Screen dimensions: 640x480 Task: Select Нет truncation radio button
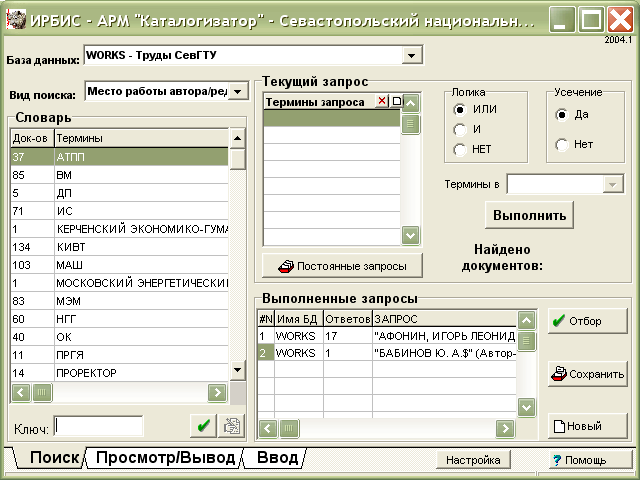(562, 144)
